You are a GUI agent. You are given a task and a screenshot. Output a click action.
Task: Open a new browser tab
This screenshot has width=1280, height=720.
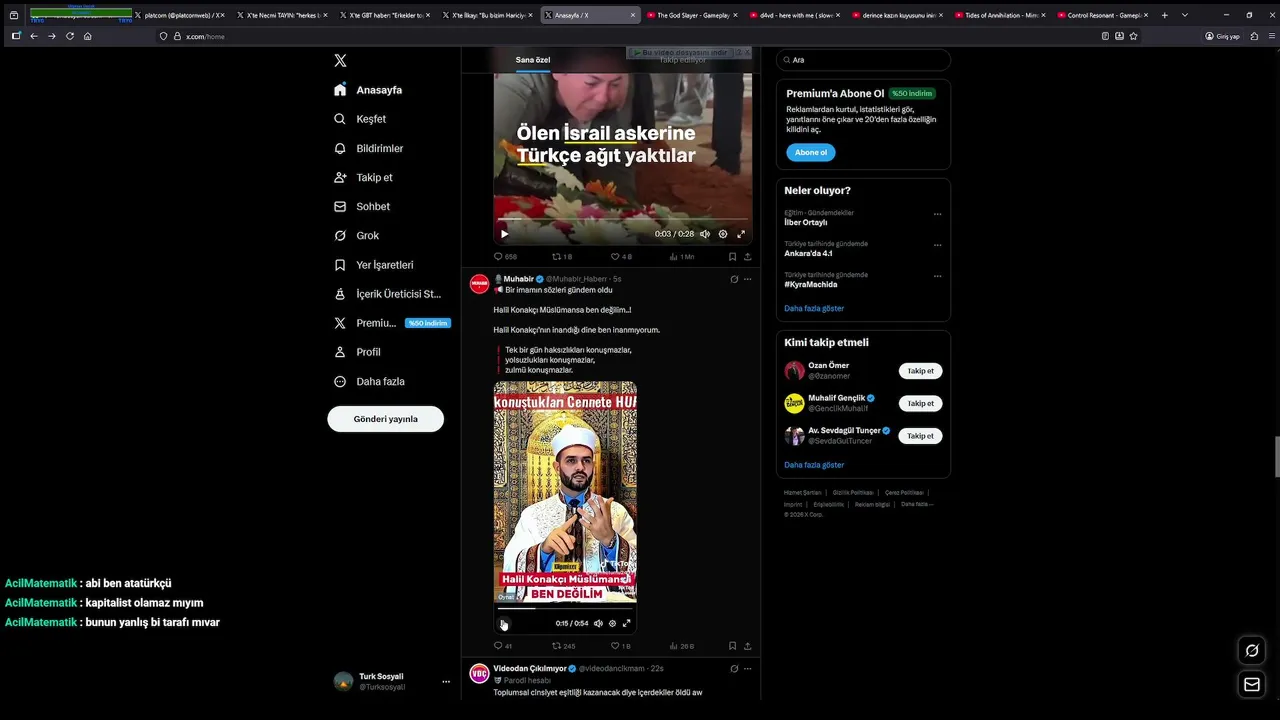pos(1164,15)
